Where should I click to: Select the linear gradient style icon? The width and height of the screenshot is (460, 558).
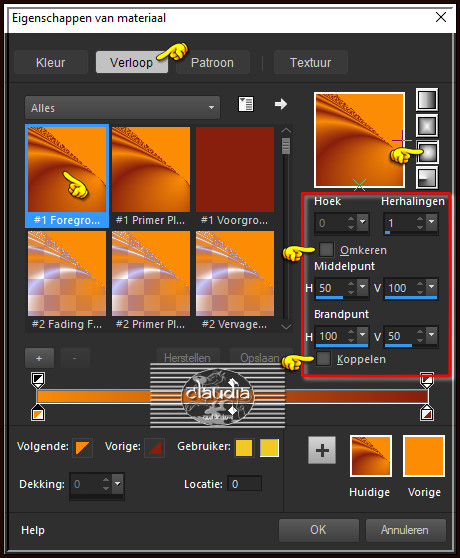click(427, 99)
